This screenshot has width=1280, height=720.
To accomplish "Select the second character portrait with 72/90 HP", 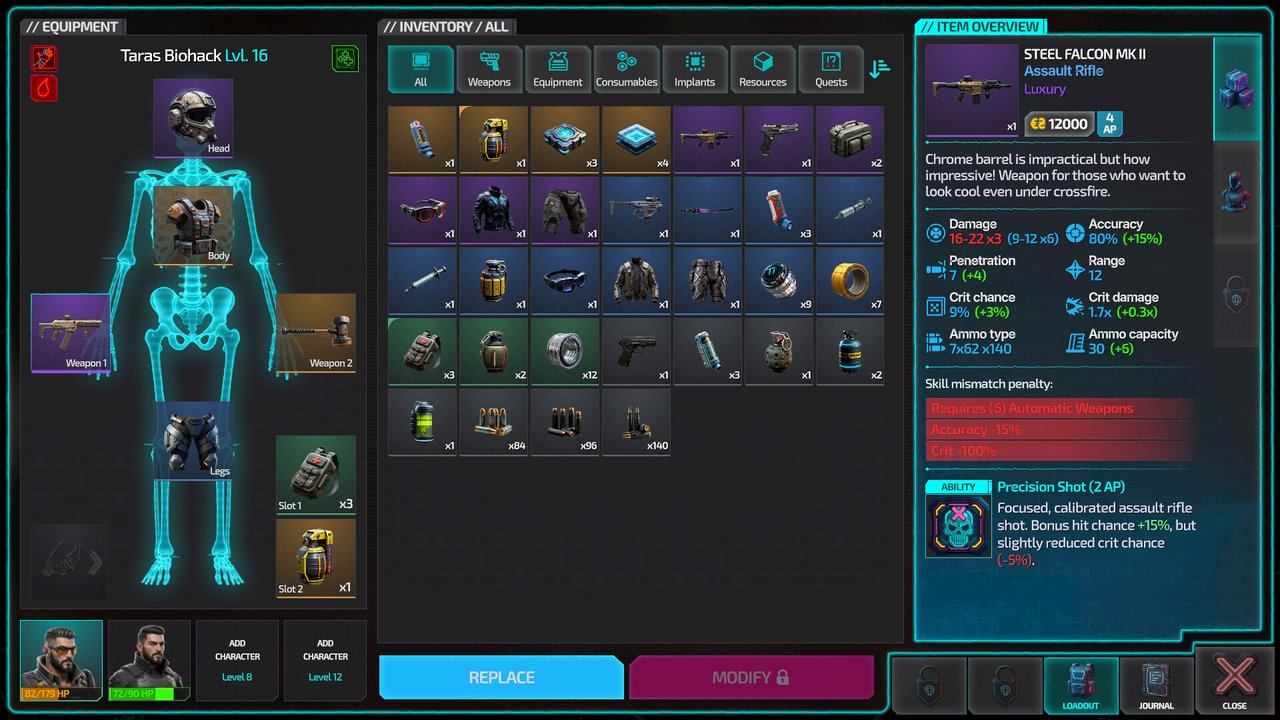I will 149,660.
